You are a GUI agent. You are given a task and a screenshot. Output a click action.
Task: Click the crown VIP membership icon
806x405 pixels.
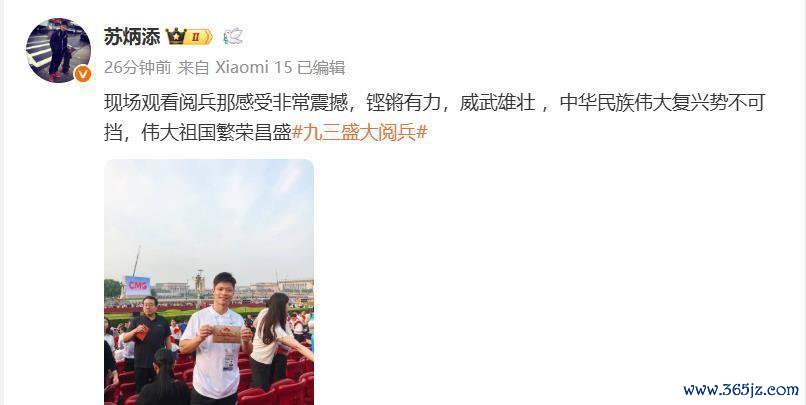(176, 36)
